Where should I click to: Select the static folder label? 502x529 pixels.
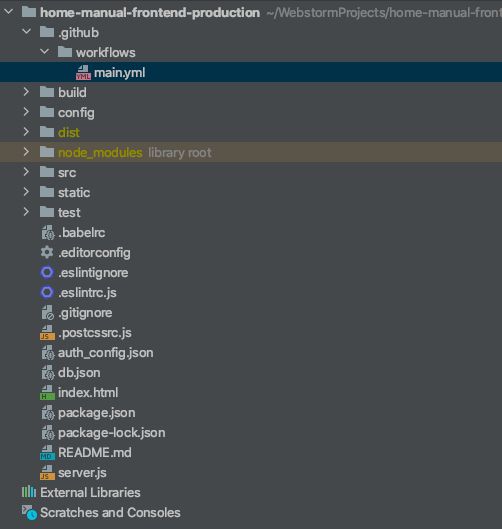click(x=74, y=192)
